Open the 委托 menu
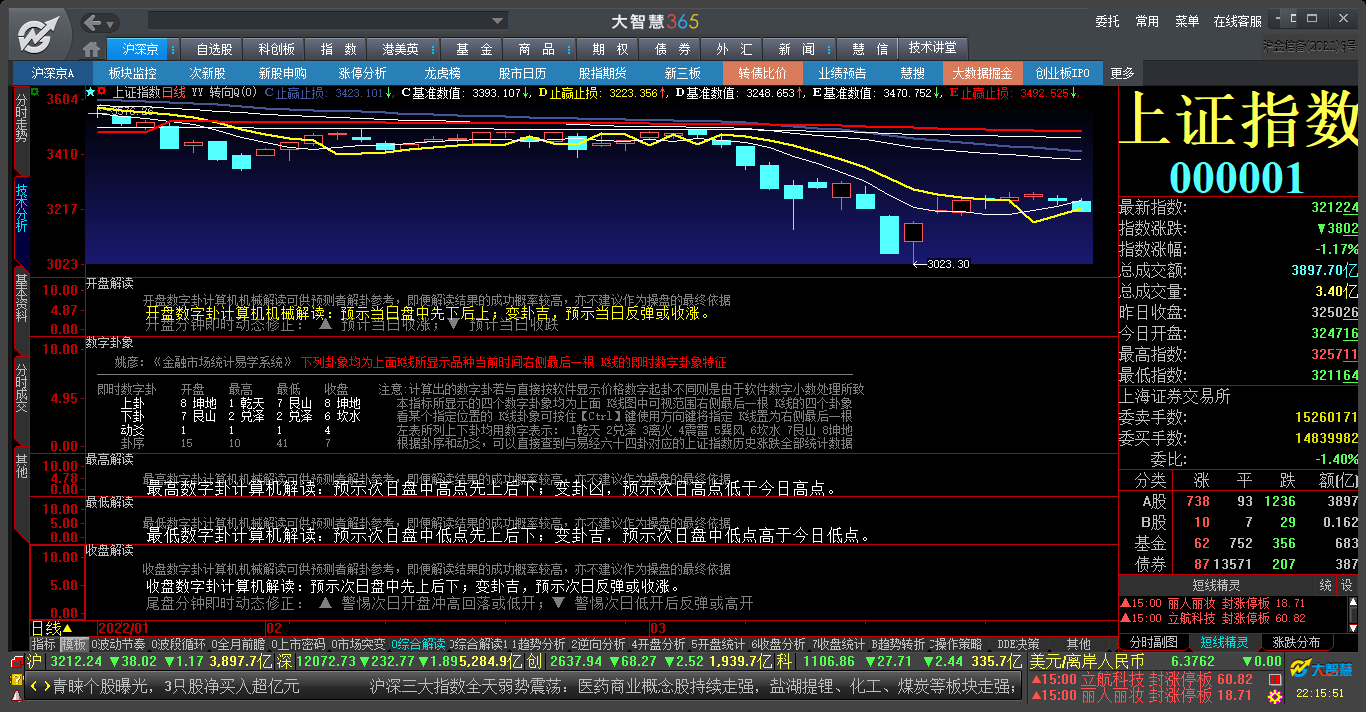1366x712 pixels. point(1107,21)
